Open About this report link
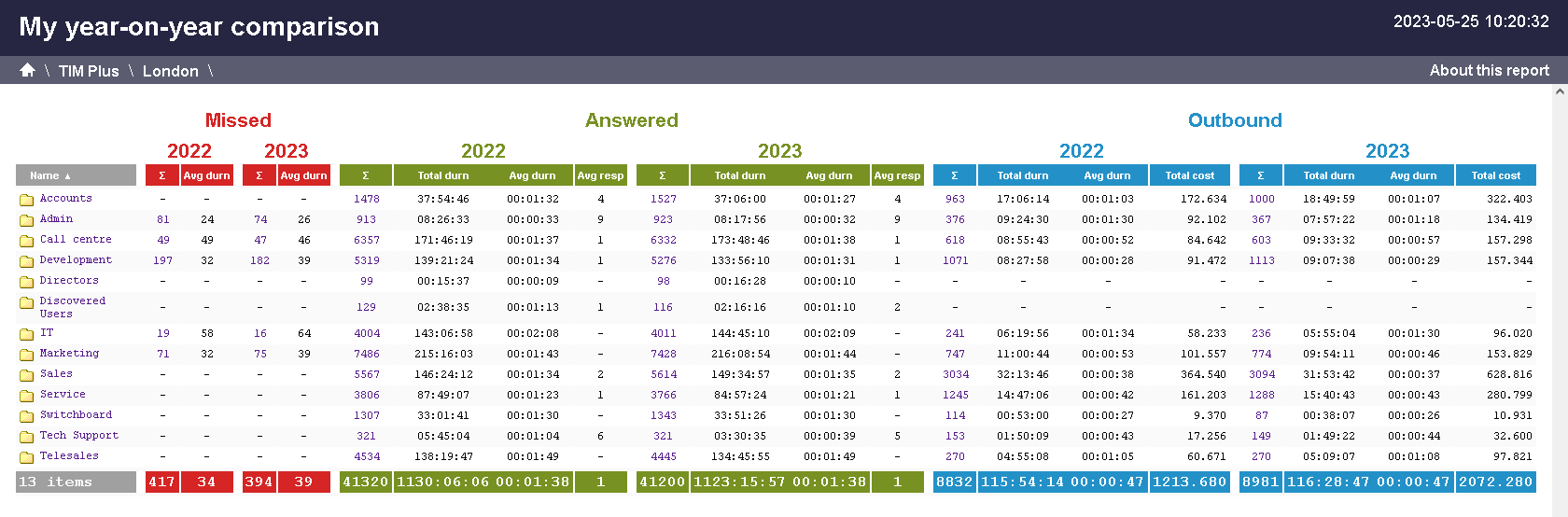 pyautogui.click(x=1489, y=70)
